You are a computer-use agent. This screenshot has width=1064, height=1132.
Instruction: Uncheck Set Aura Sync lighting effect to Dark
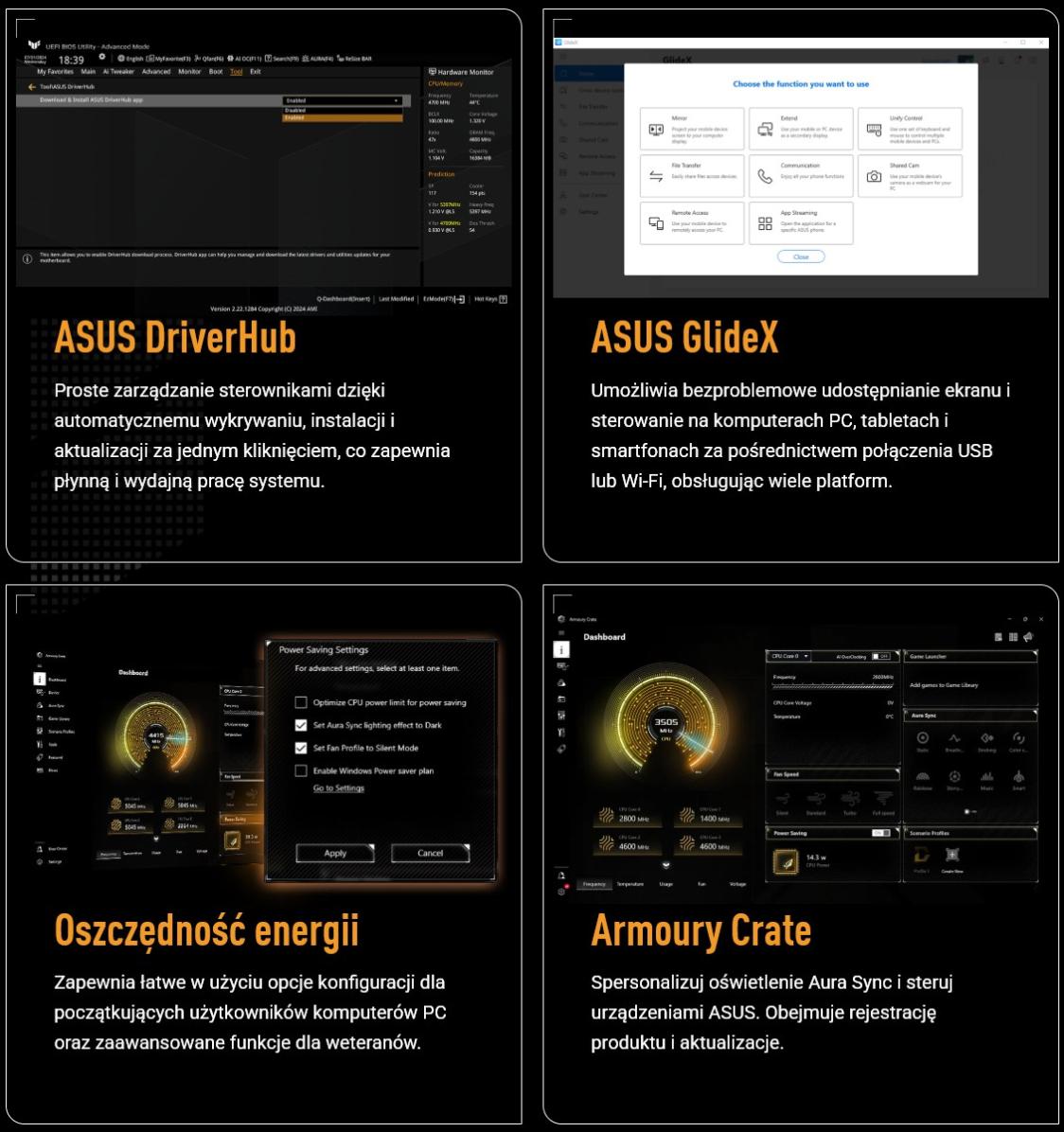pos(301,725)
